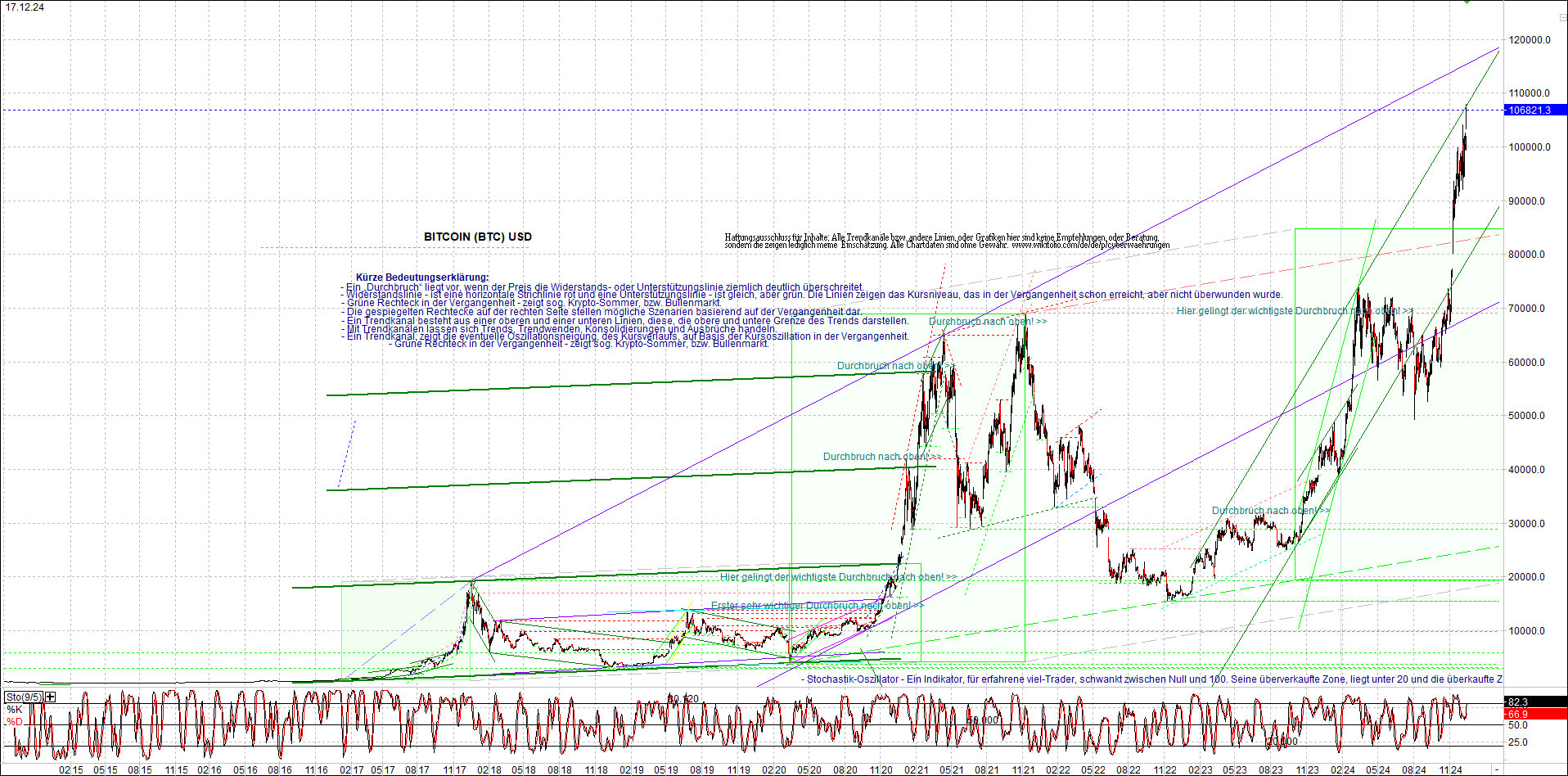
Task: Open the www.wikifolio.com disclaimer link
Action: tap(1090, 245)
